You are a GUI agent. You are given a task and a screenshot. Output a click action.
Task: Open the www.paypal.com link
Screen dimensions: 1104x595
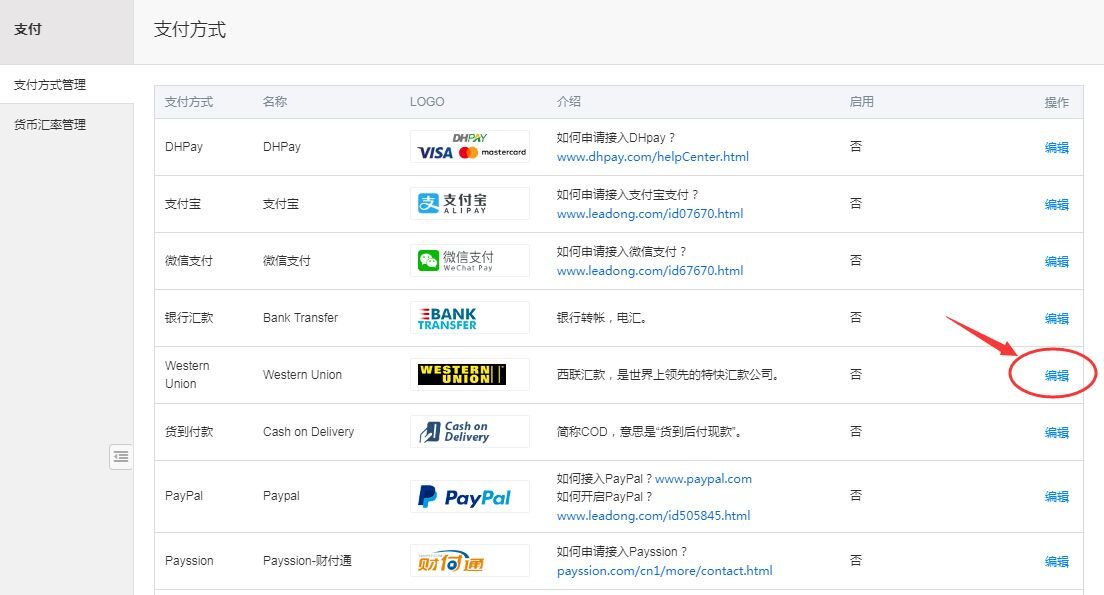[x=703, y=479]
